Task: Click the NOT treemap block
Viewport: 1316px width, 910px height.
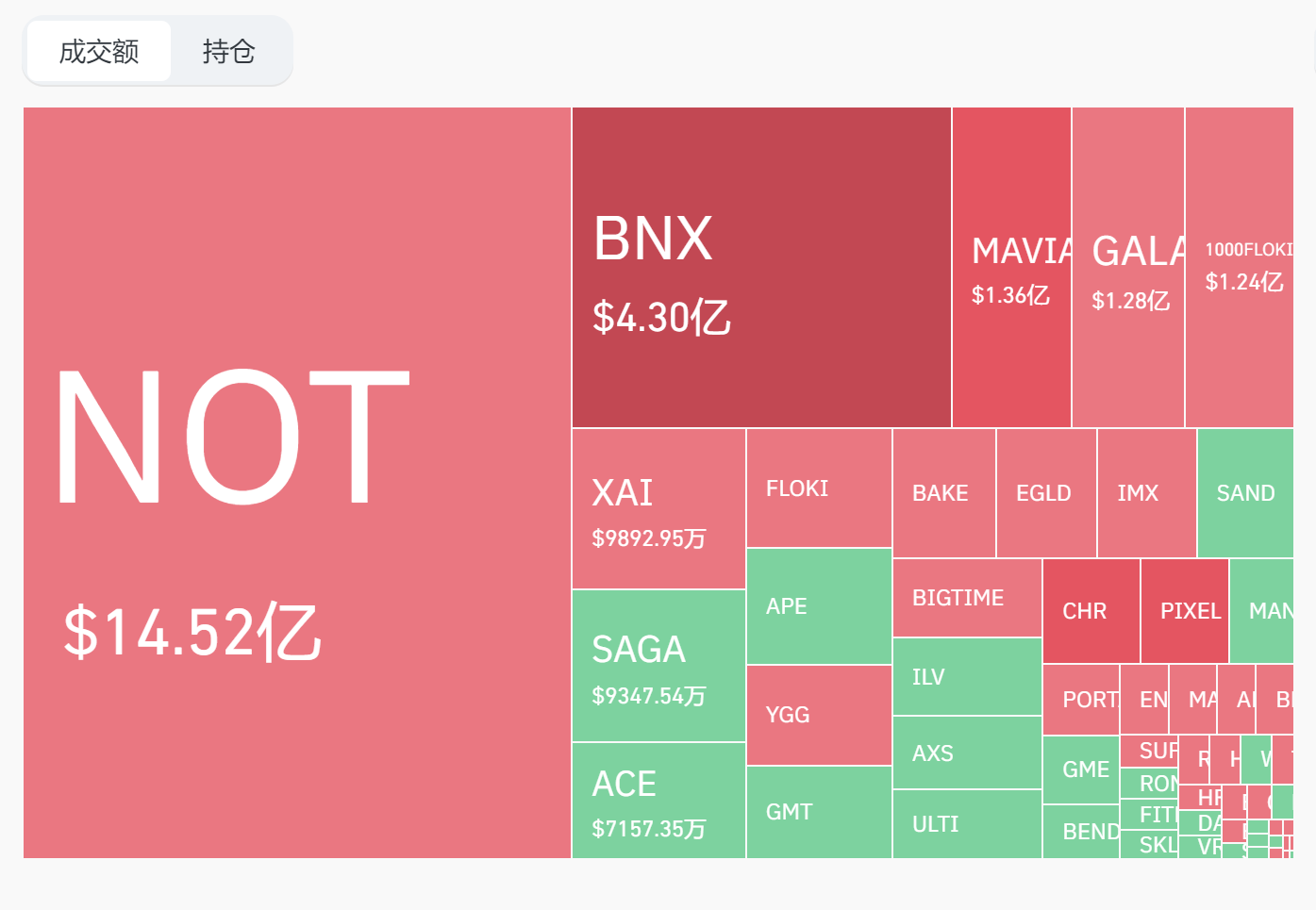Action: click(297, 482)
